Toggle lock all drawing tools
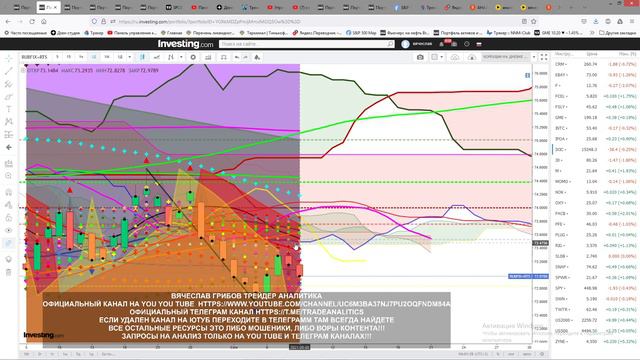This screenshot has height=360, width=640. [9, 218]
